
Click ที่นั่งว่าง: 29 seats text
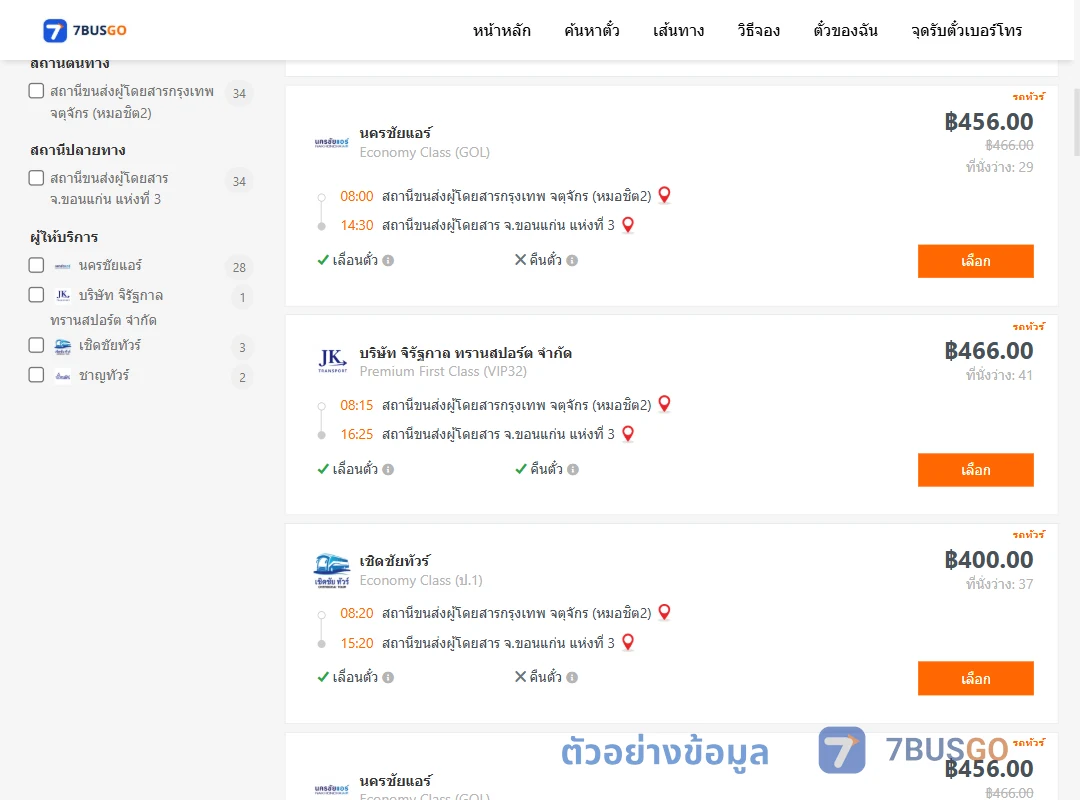[999, 167]
